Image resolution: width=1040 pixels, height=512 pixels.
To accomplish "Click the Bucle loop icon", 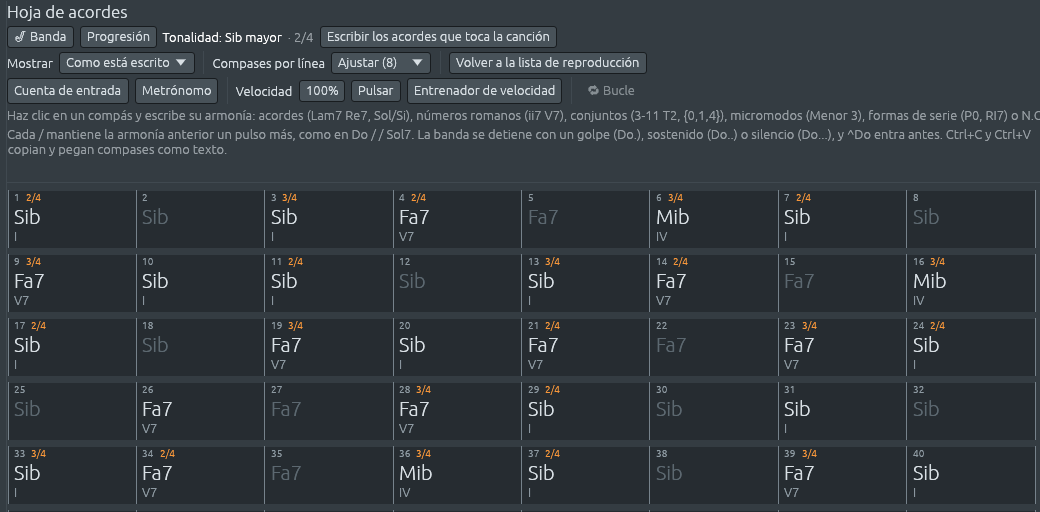I will (594, 91).
